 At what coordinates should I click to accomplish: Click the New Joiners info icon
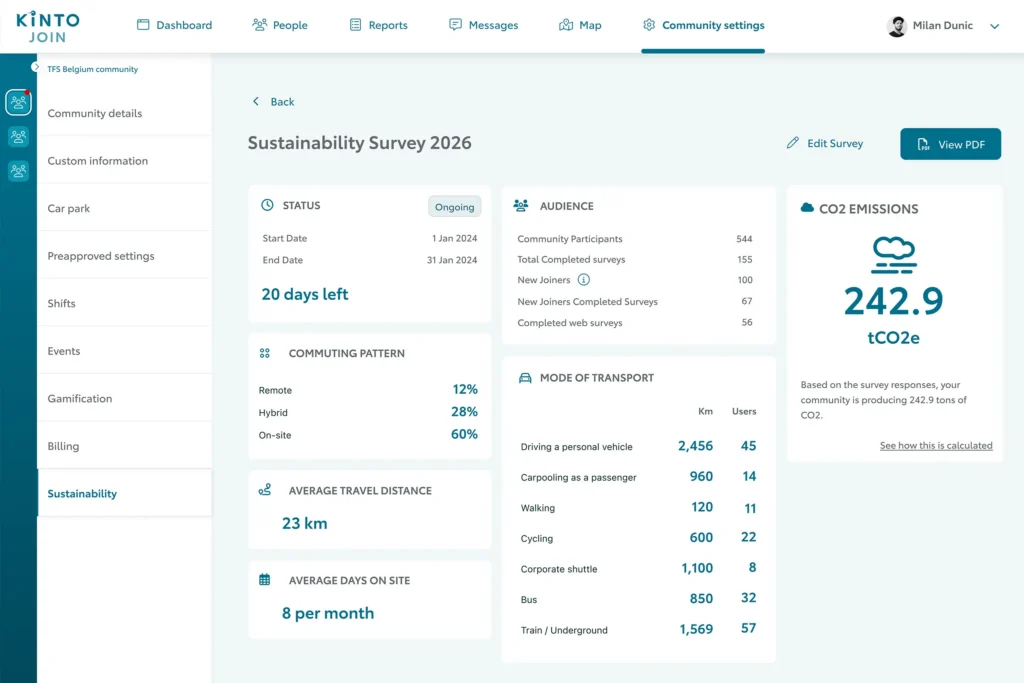[584, 280]
